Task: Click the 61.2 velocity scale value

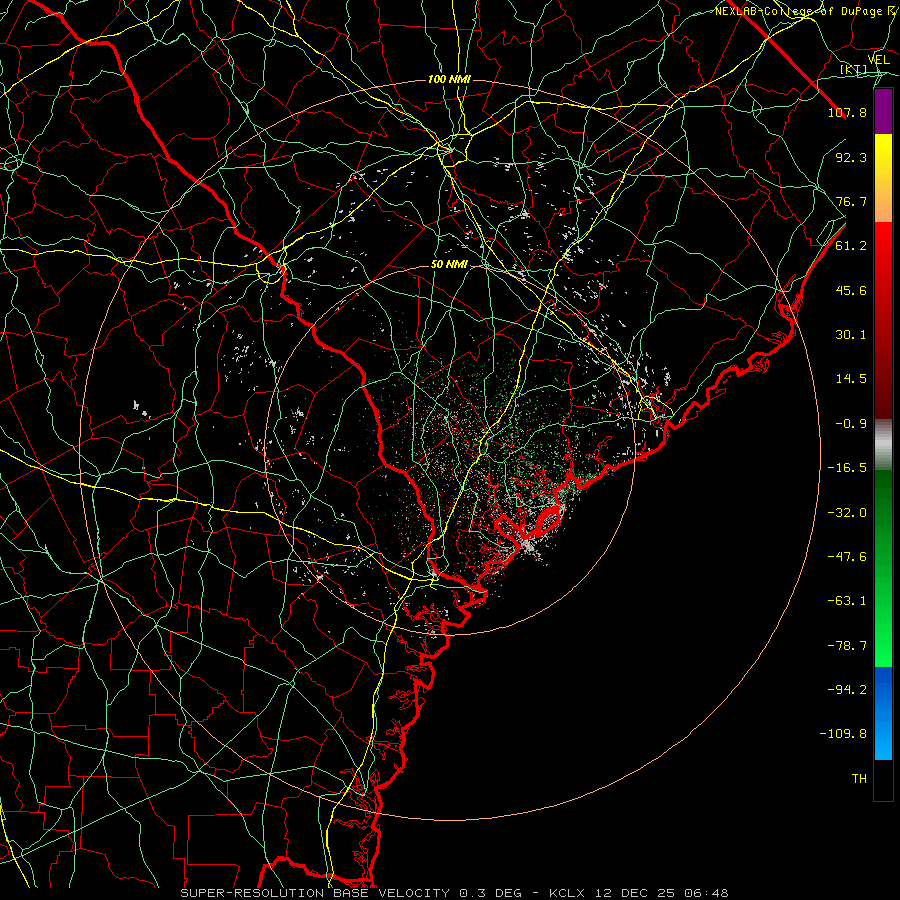Action: tap(851, 246)
